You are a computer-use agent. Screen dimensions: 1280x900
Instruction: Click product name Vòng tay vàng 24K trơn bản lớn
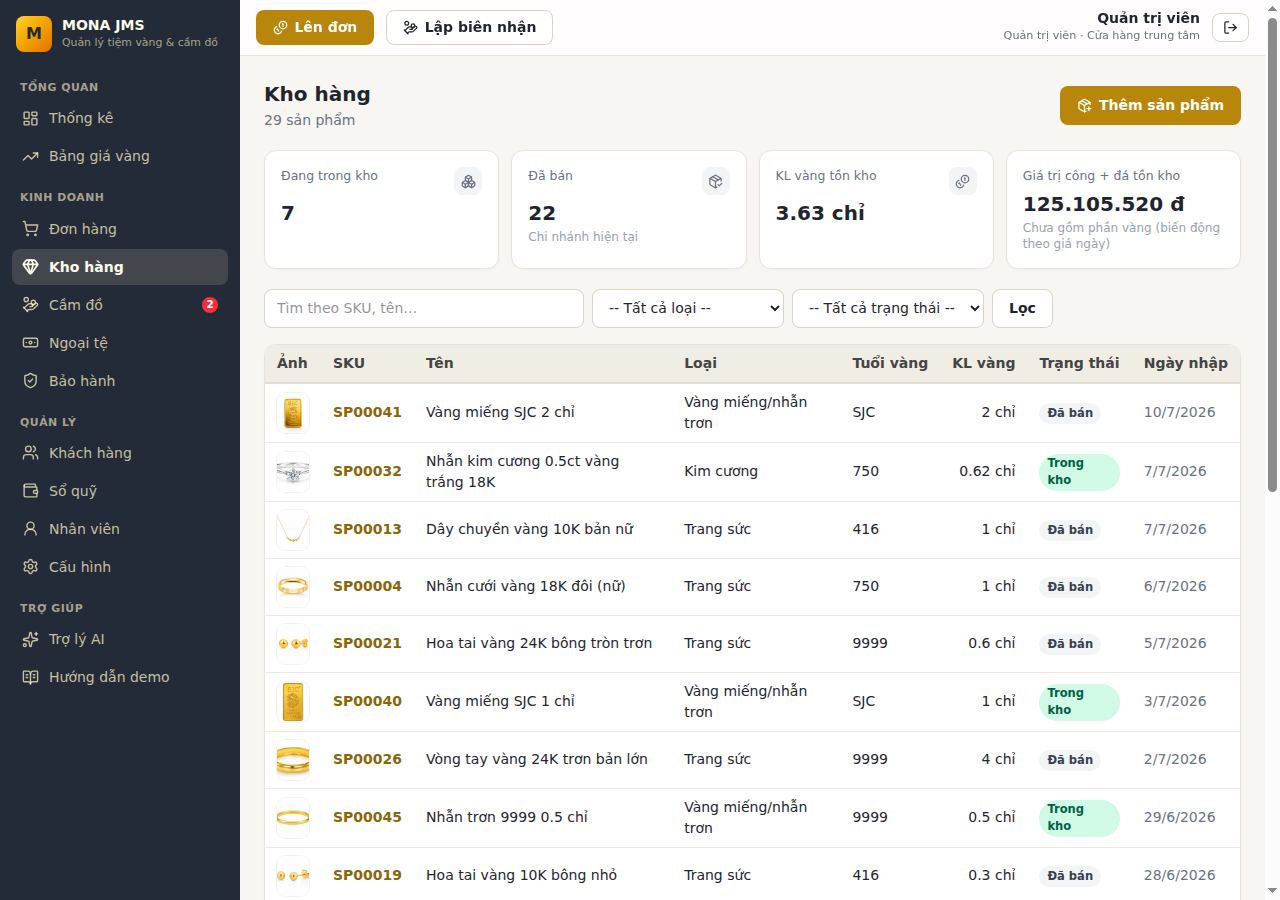(537, 759)
